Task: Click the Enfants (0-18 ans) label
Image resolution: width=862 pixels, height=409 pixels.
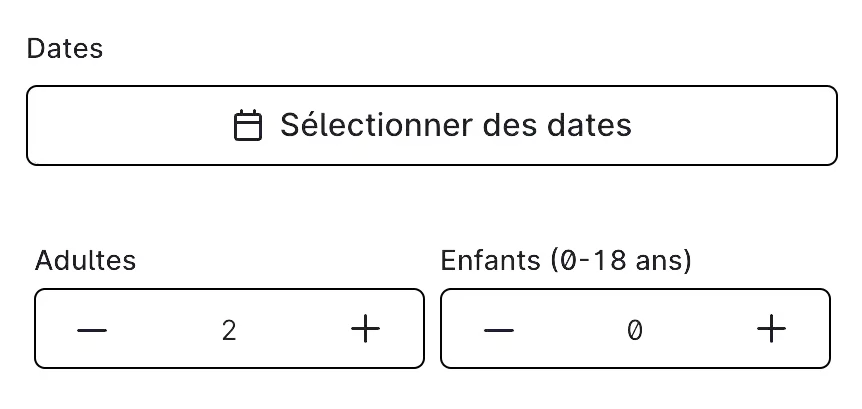Action: tap(566, 260)
